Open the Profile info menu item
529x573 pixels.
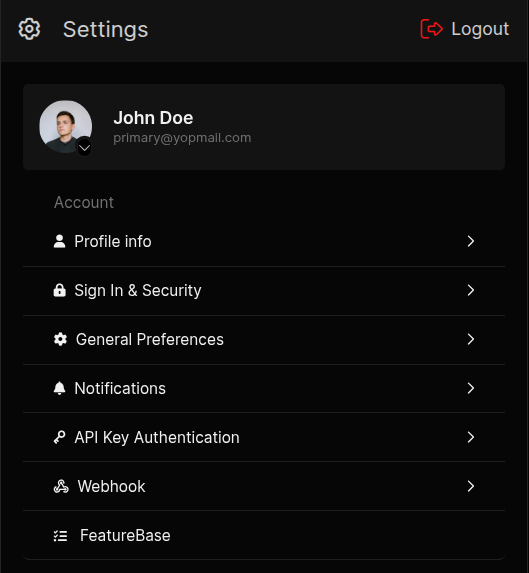(x=264, y=242)
